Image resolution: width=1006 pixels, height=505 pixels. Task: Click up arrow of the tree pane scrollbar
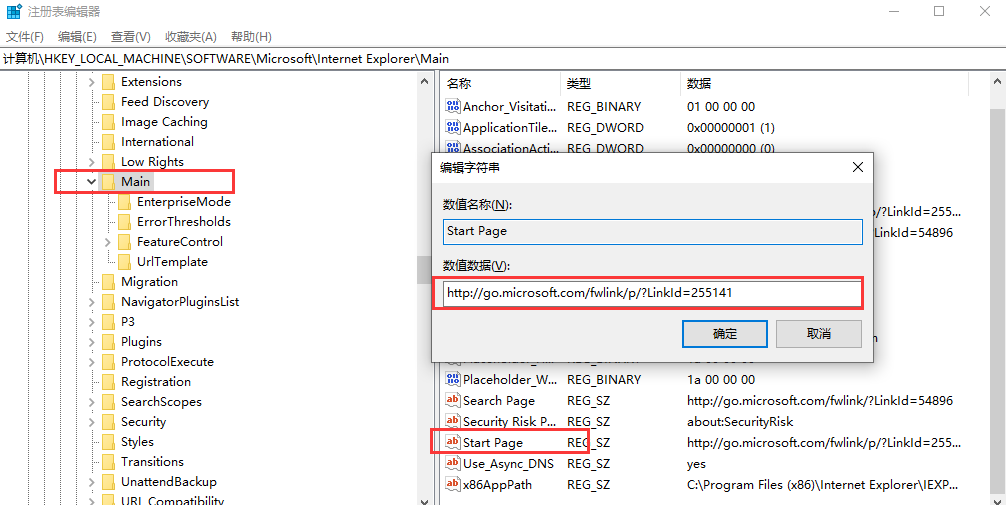point(424,81)
